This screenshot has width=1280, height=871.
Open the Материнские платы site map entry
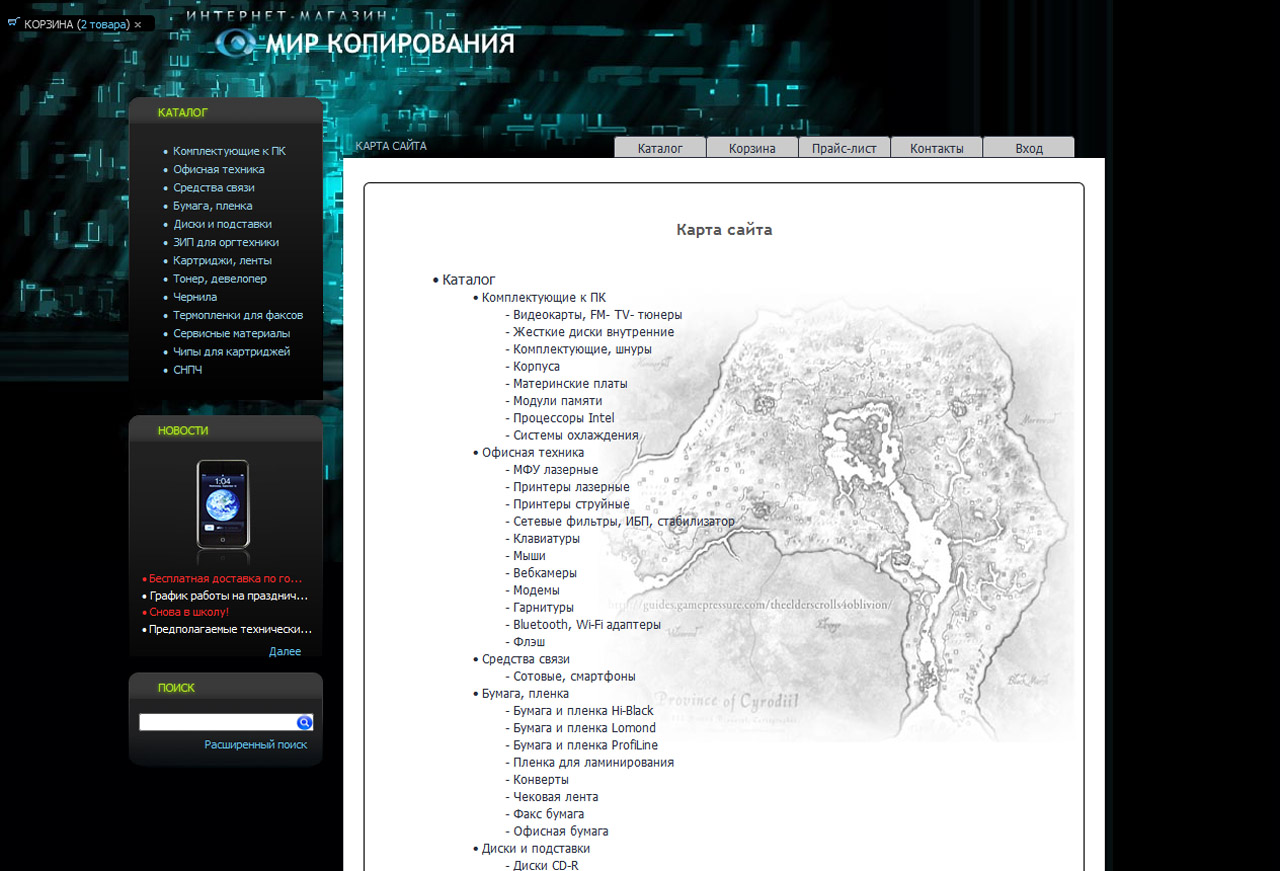coord(570,383)
